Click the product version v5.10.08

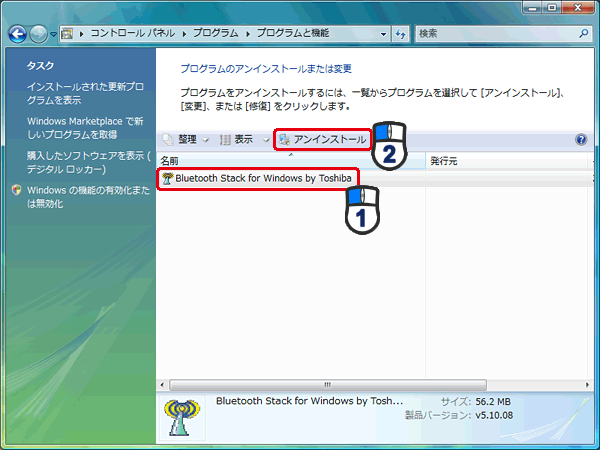494,415
